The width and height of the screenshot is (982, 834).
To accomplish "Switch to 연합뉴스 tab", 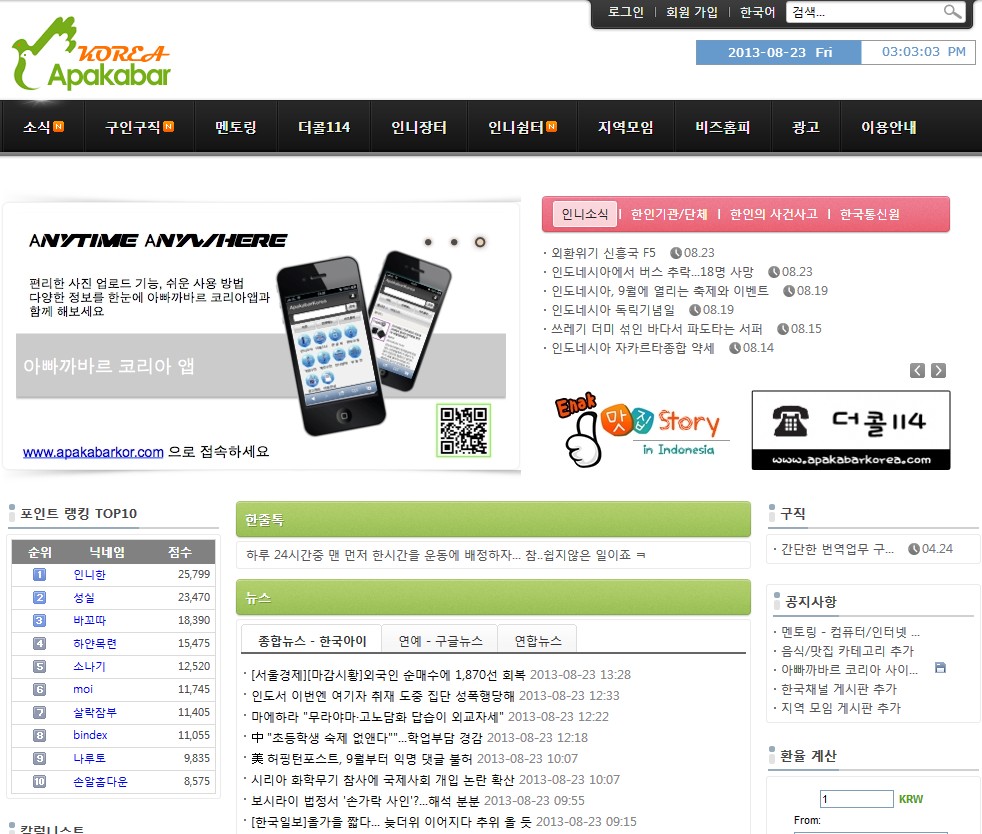I will tap(538, 640).
